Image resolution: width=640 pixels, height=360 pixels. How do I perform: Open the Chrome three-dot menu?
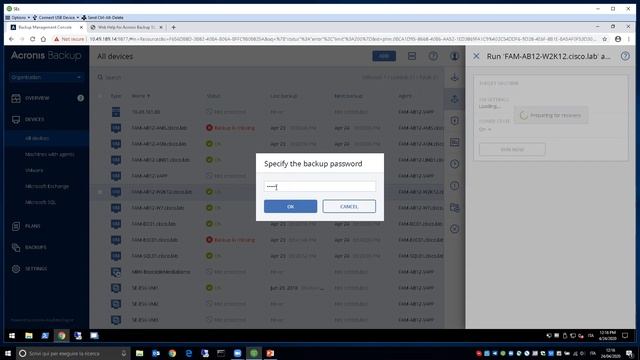click(x=629, y=39)
